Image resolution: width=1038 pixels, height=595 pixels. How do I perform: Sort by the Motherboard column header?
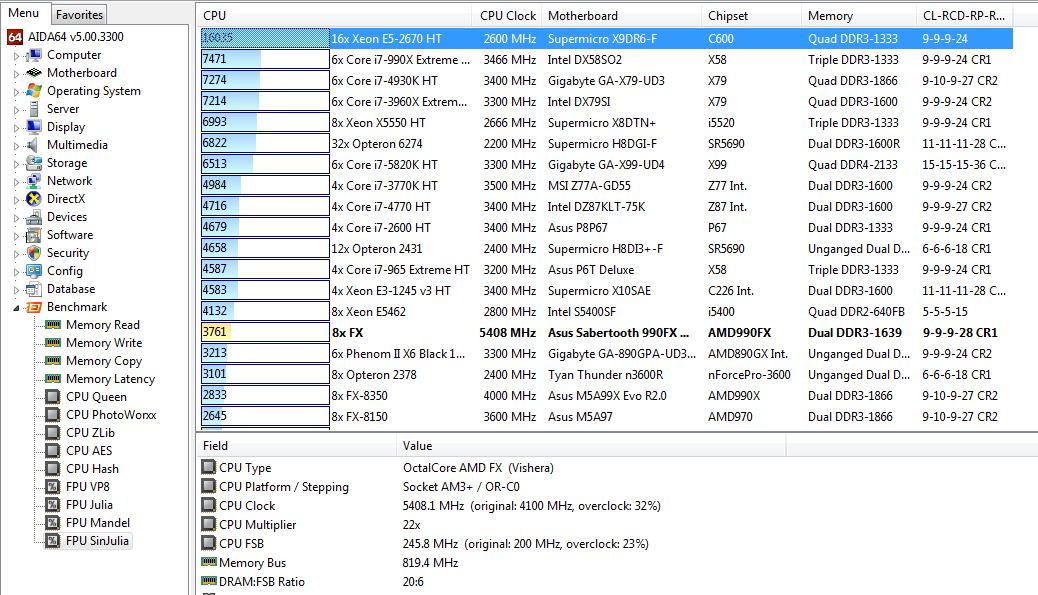(622, 16)
